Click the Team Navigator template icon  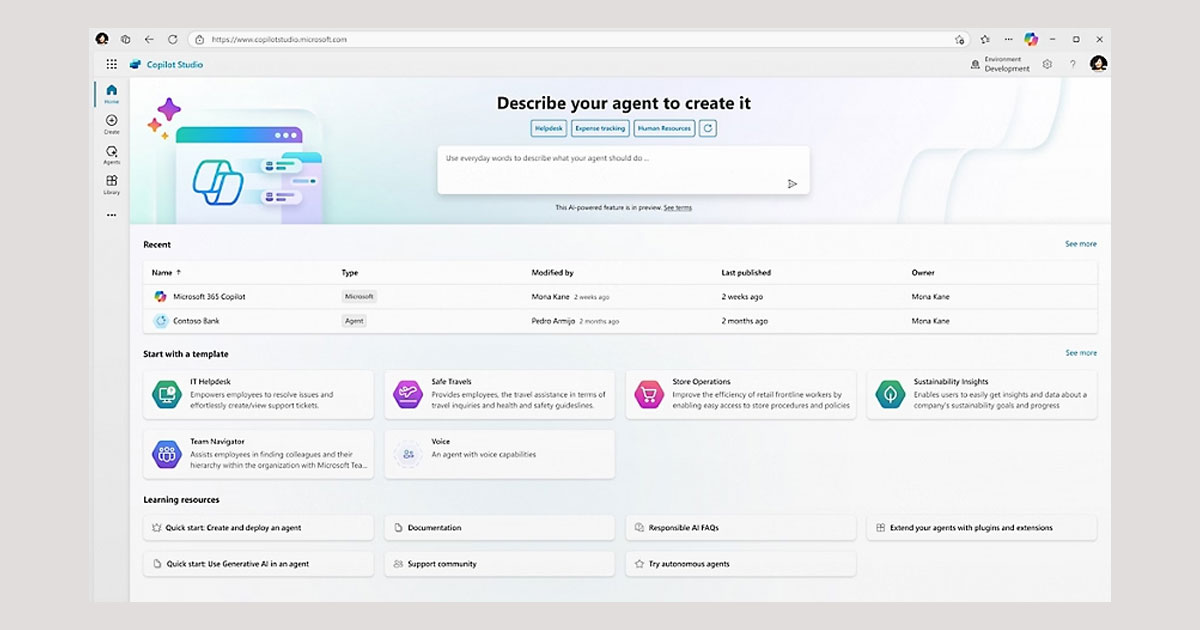tap(166, 455)
